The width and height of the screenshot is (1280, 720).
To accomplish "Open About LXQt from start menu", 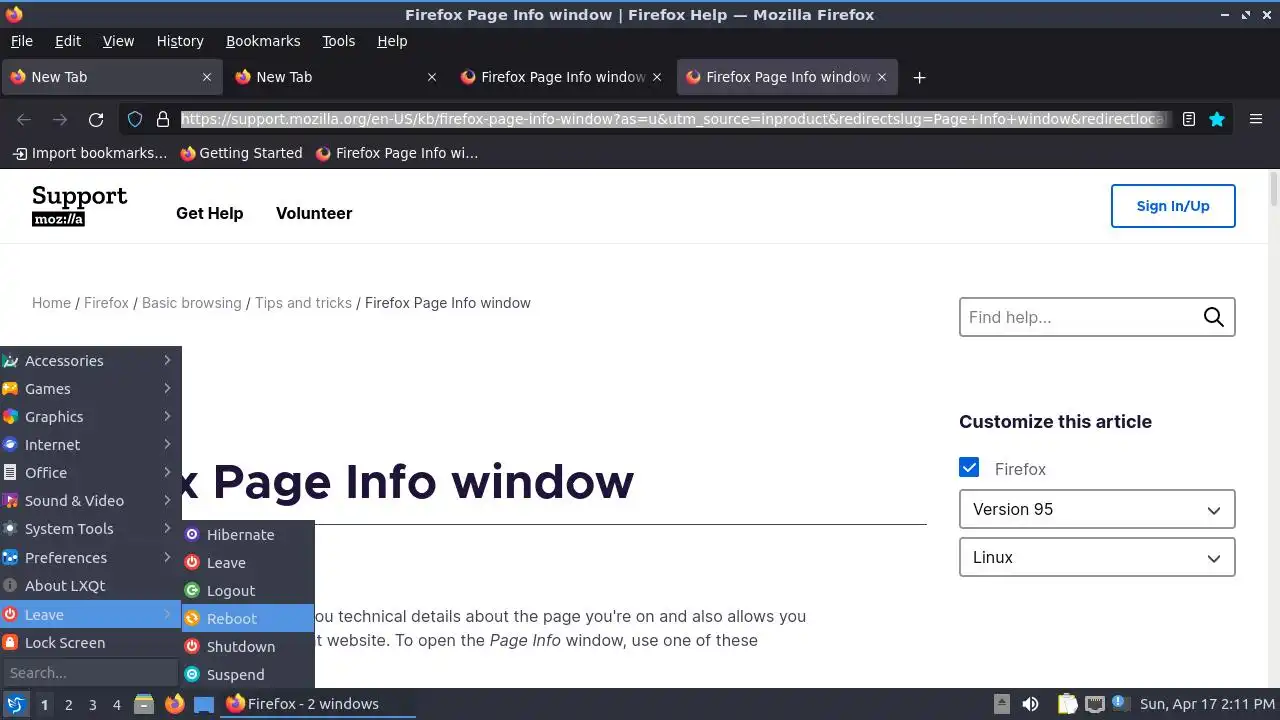I will click(x=90, y=586).
